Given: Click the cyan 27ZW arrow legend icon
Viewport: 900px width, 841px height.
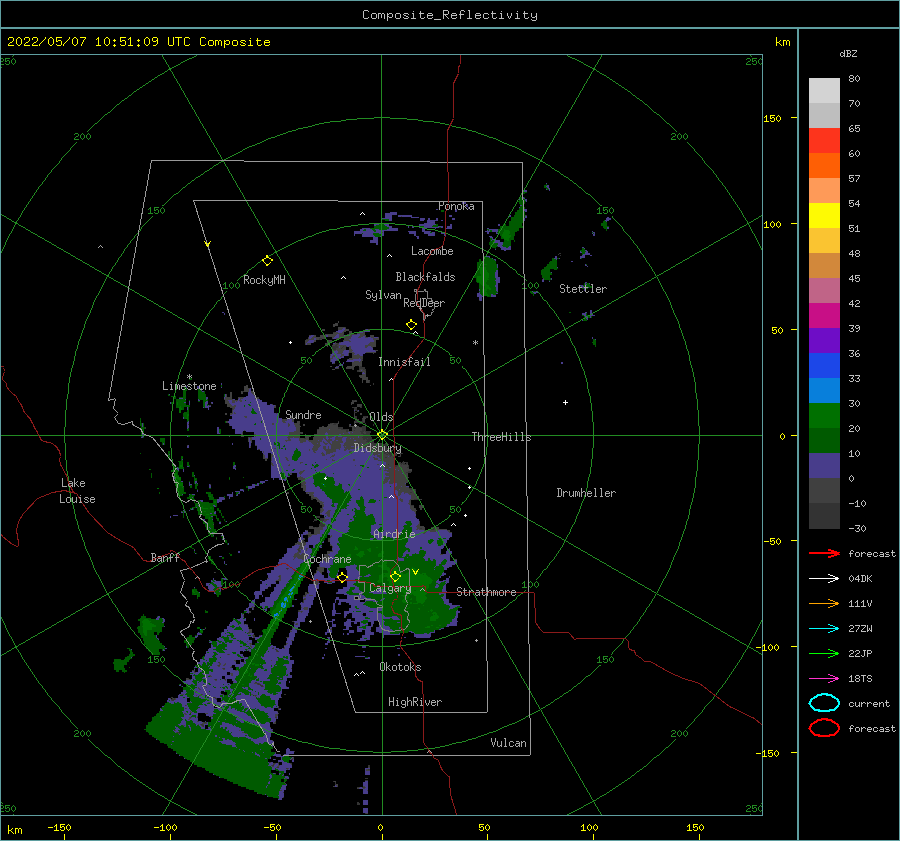Looking at the screenshot, I should coord(824,628).
